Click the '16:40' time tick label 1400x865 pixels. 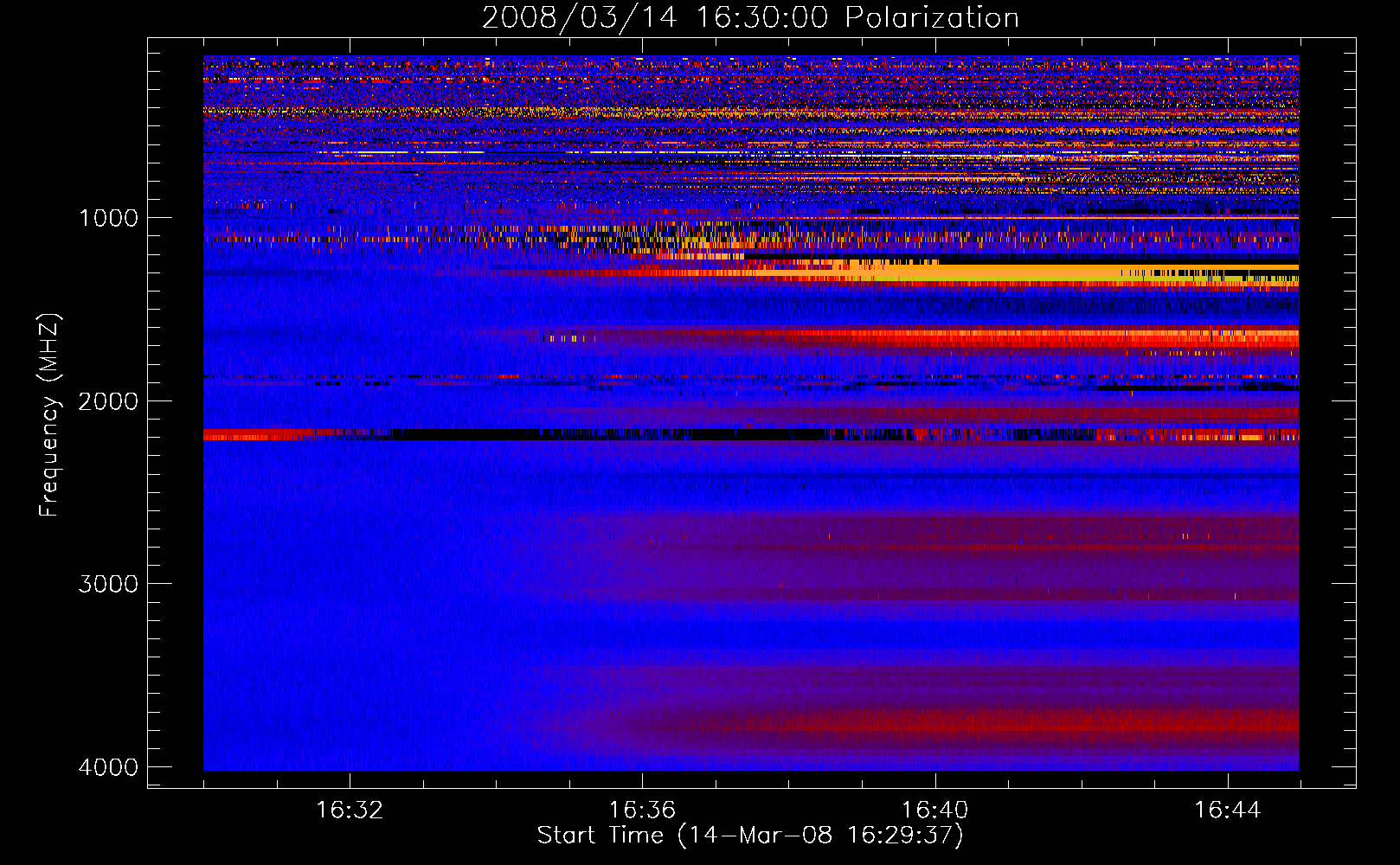[935, 811]
